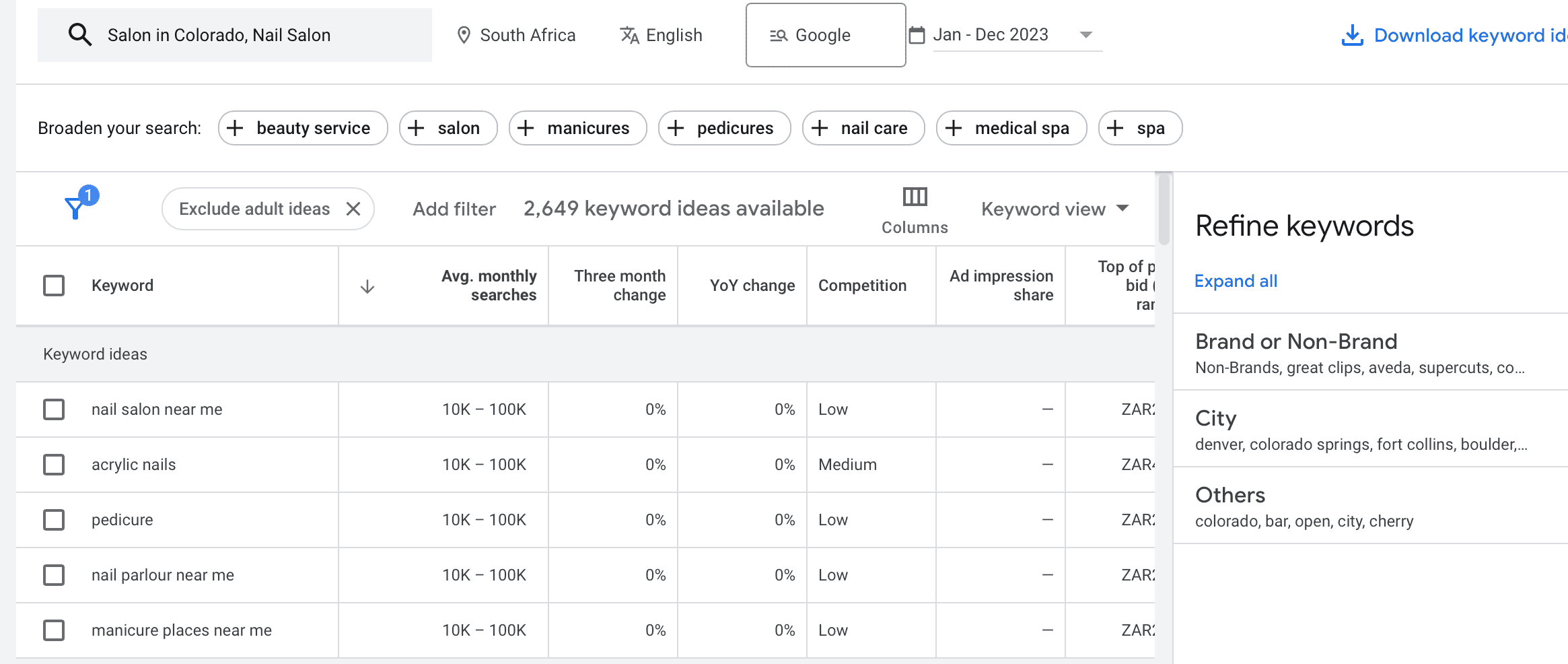Screen dimensions: 1568x664
Task: Add the beauty service search term
Action: (302, 127)
